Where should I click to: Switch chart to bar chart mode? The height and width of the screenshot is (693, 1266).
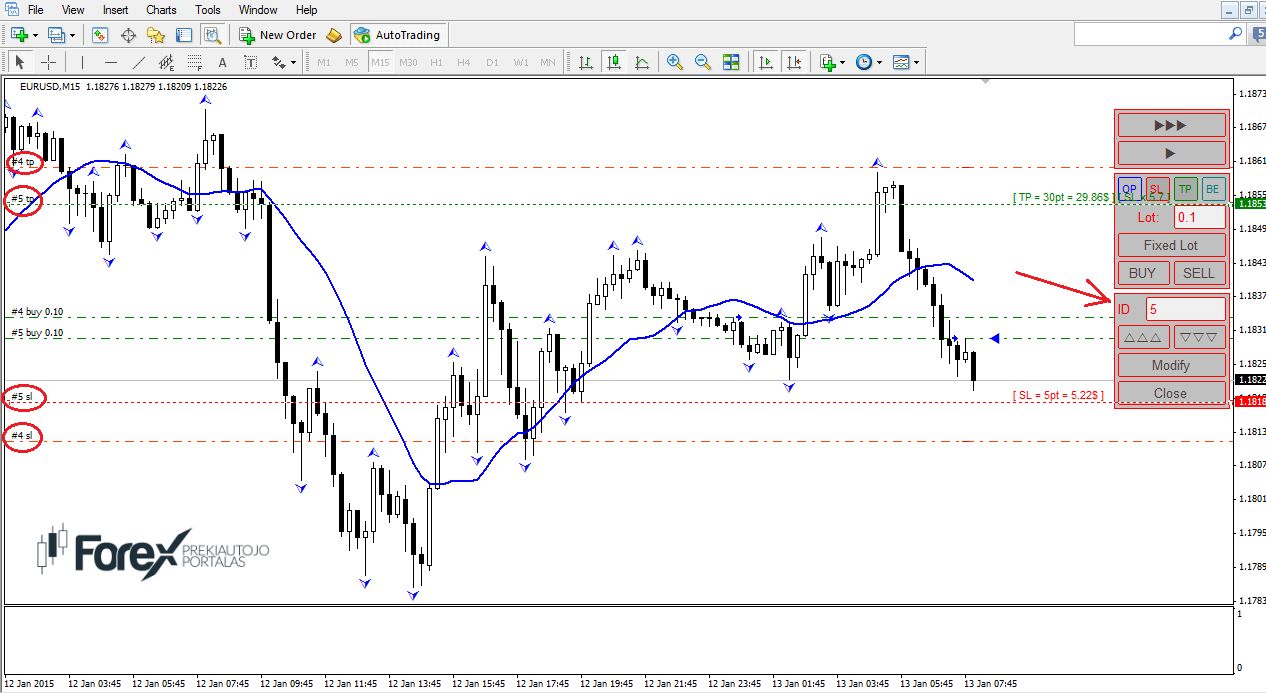tap(586, 62)
